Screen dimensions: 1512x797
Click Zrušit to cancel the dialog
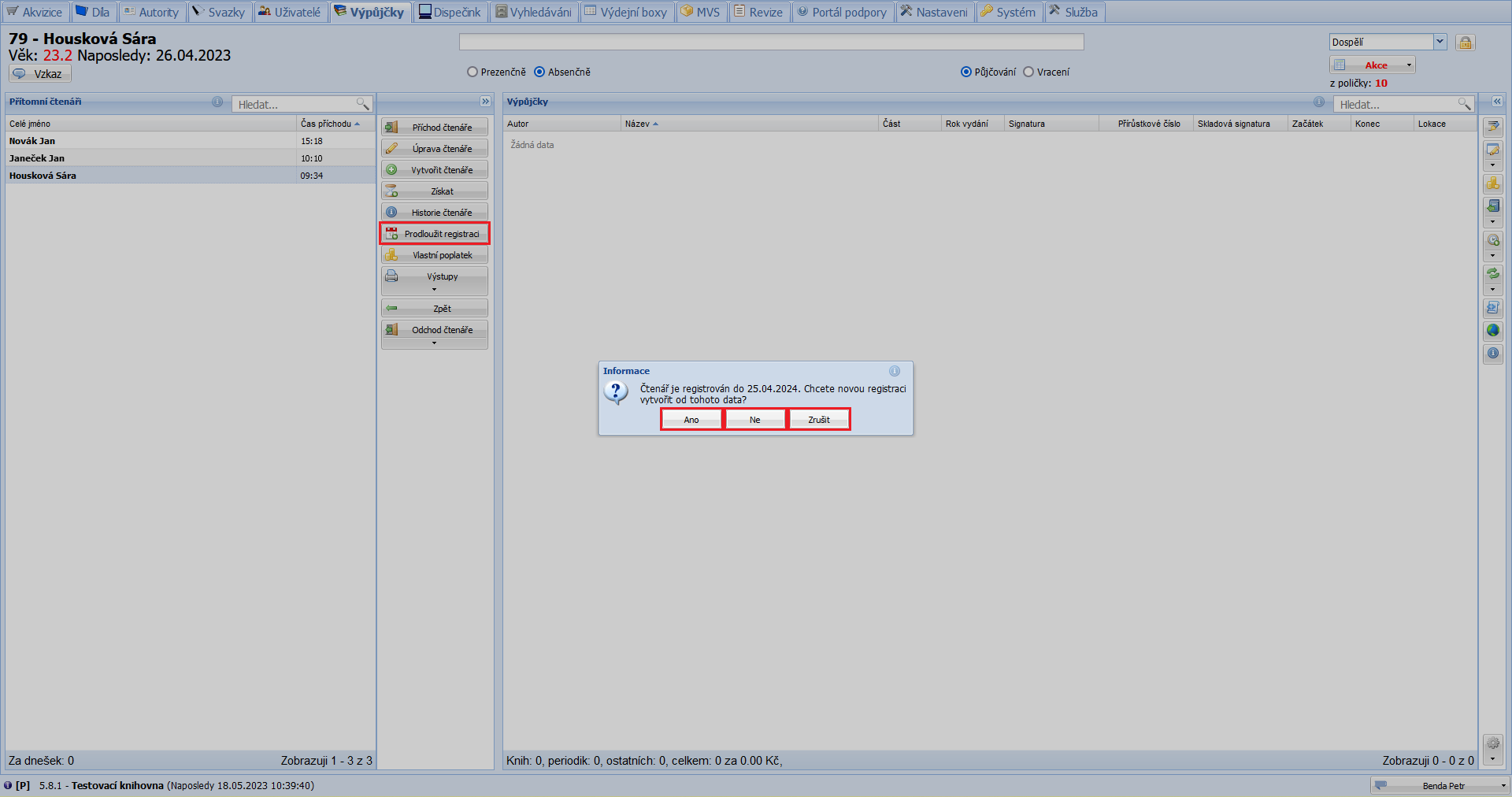(819, 420)
